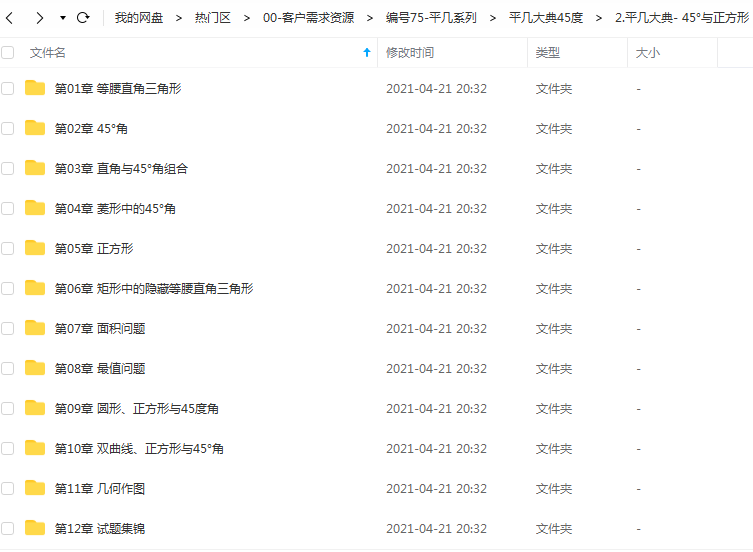753x552 pixels.
Task: Click folder icon of 第03章 直角与45°角组合
Action: pos(35,168)
